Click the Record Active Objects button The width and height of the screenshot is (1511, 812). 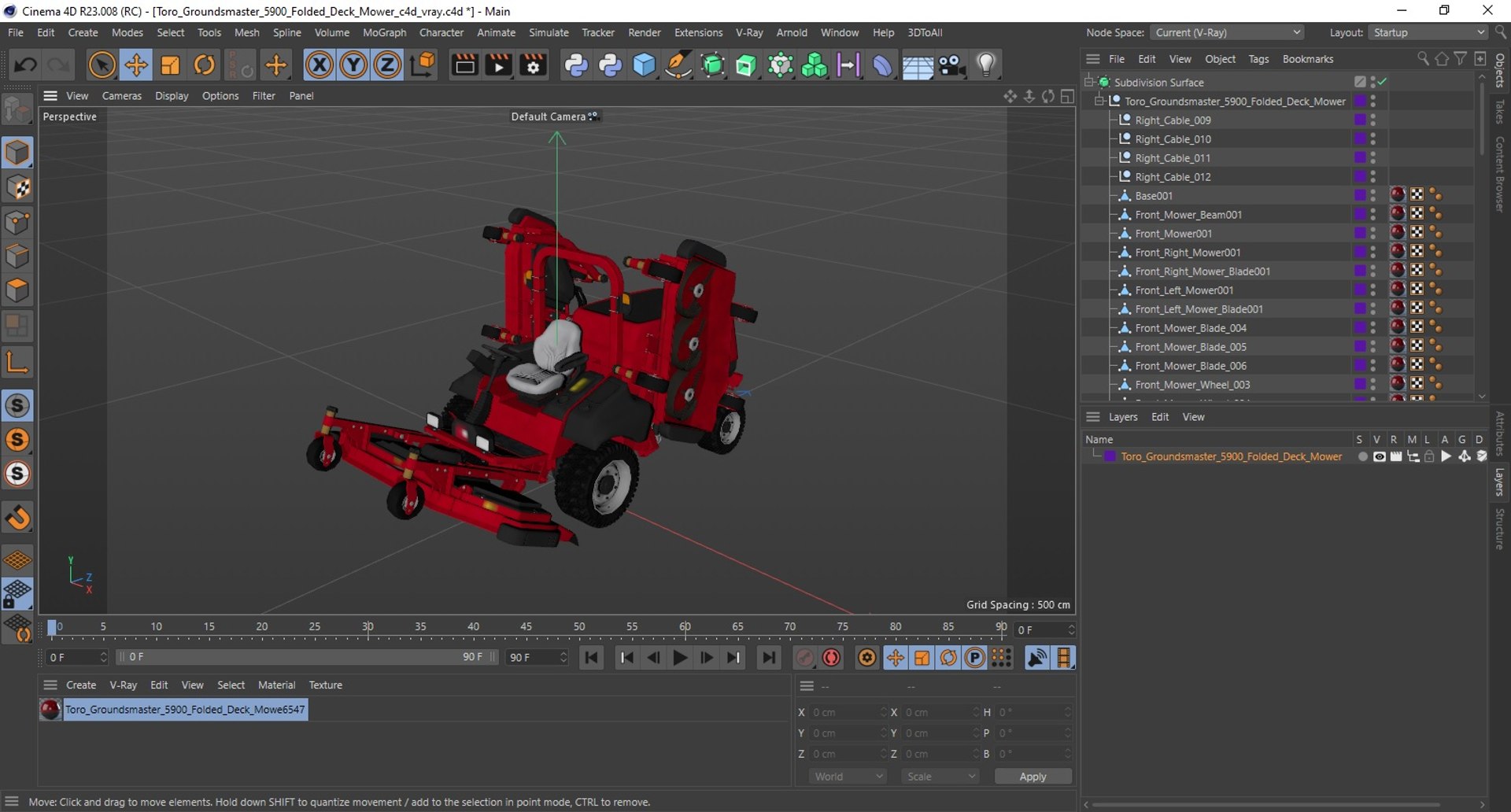point(804,657)
